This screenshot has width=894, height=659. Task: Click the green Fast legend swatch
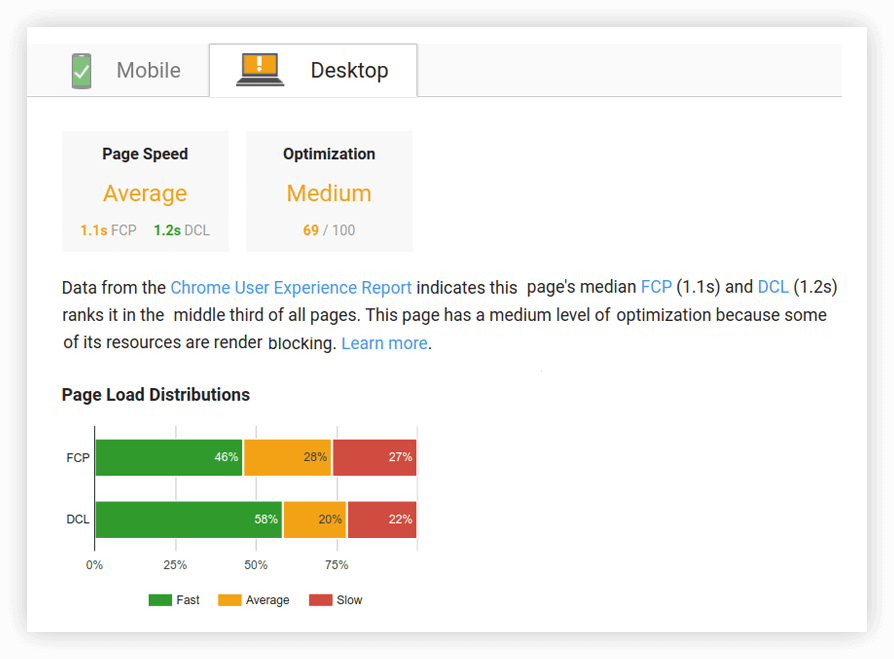[x=160, y=600]
